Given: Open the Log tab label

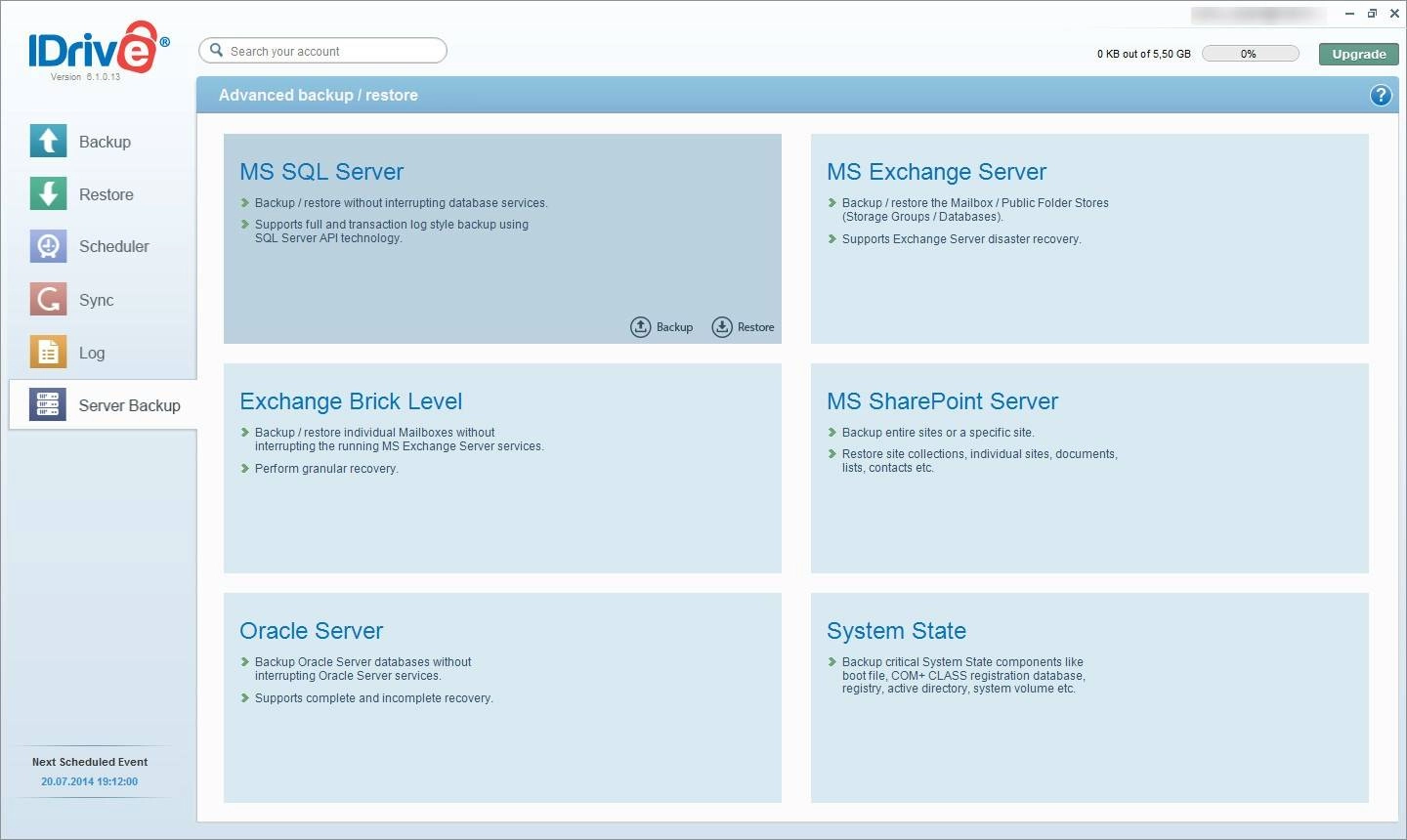Looking at the screenshot, I should click(x=92, y=353).
